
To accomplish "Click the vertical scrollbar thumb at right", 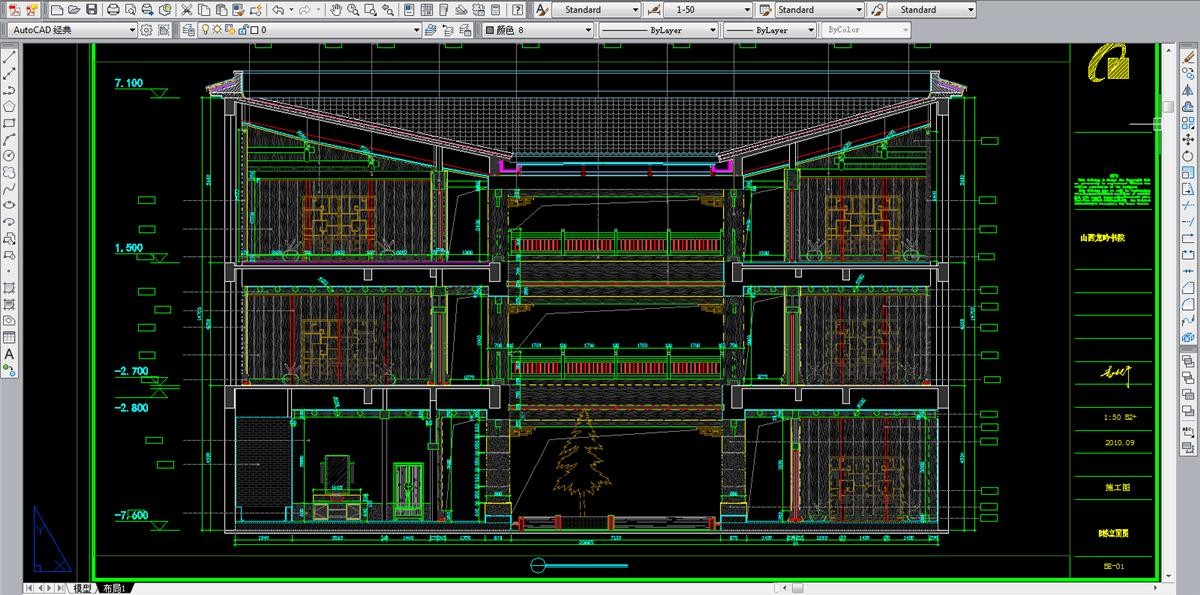I will click(x=1167, y=106).
